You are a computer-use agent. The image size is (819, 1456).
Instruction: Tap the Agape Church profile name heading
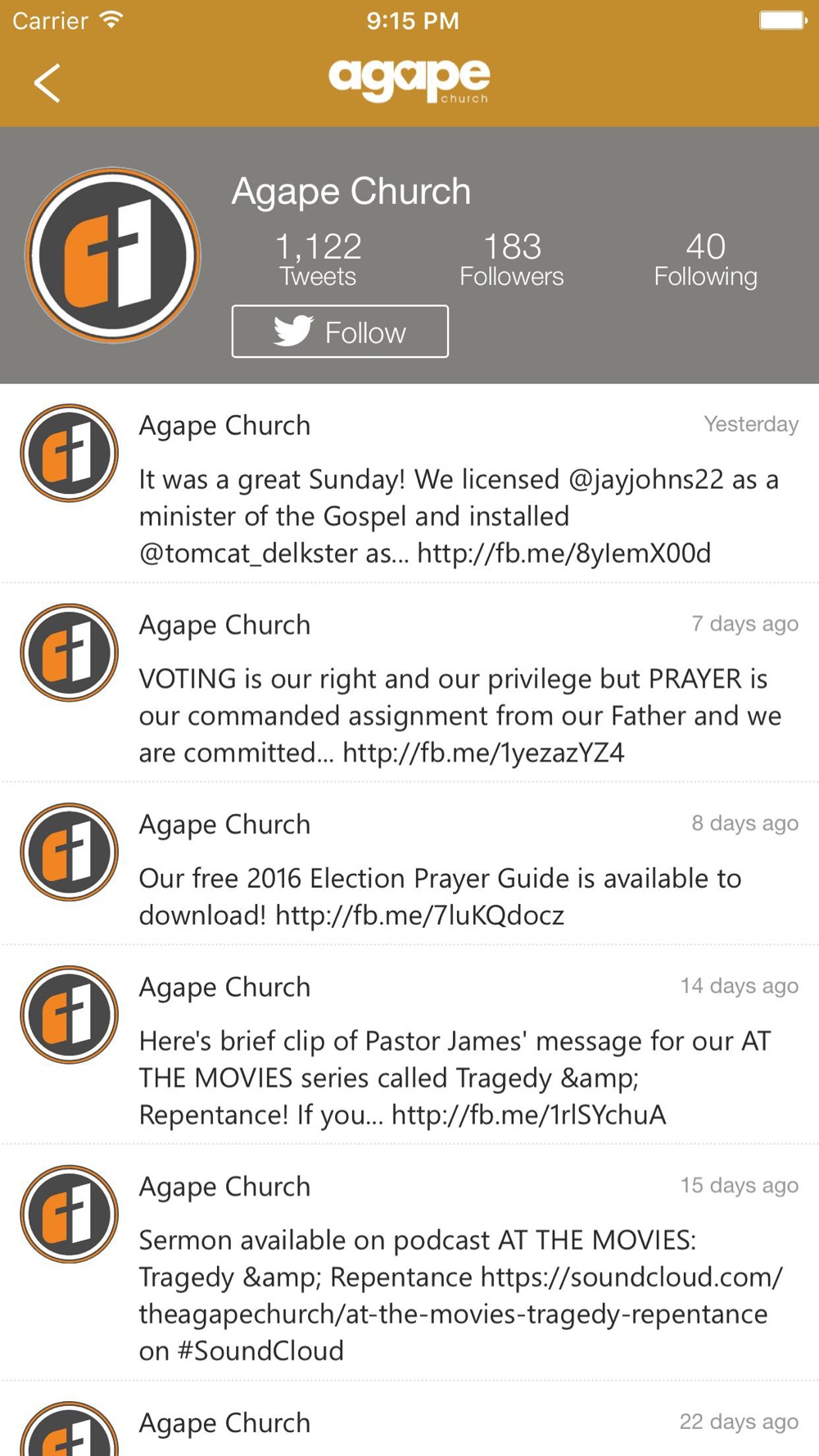(x=351, y=192)
